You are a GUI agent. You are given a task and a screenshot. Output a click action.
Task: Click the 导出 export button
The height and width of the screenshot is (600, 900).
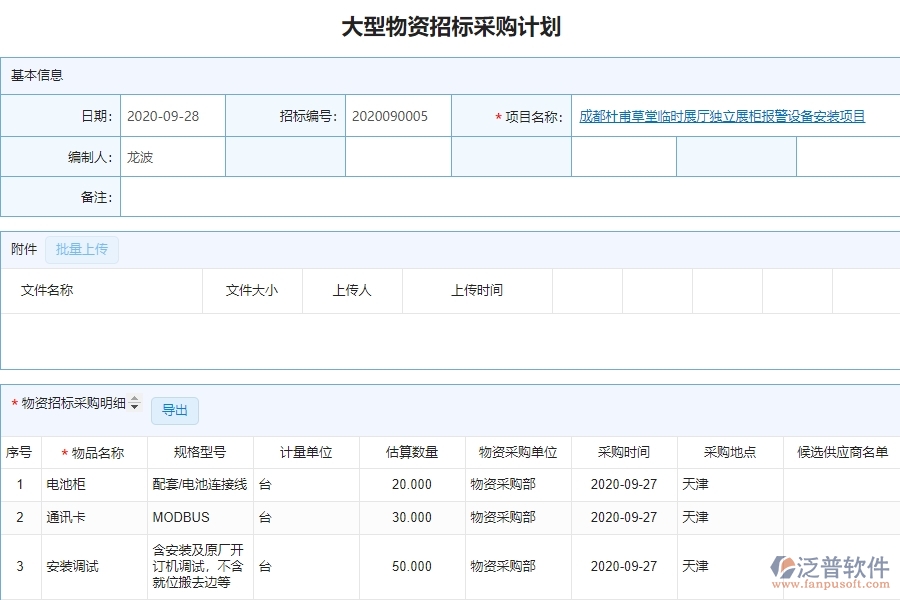pos(175,410)
